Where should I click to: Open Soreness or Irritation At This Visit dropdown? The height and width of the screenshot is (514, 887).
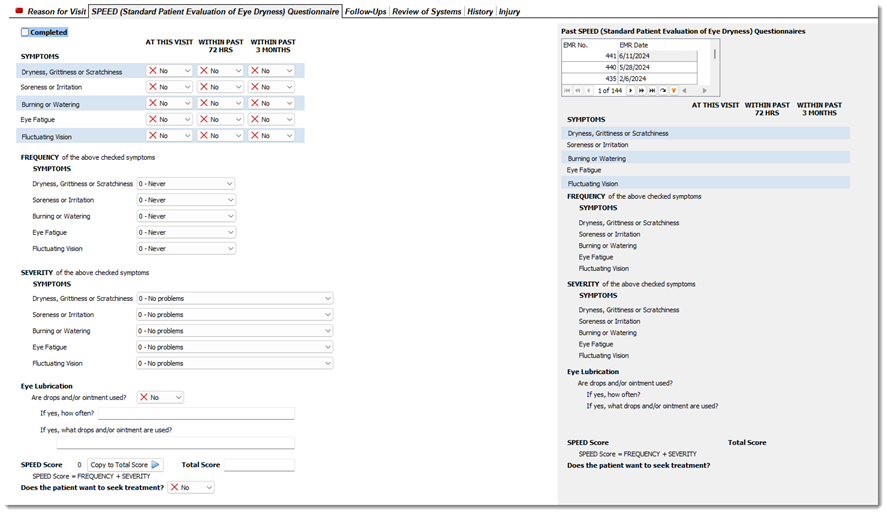(x=170, y=87)
